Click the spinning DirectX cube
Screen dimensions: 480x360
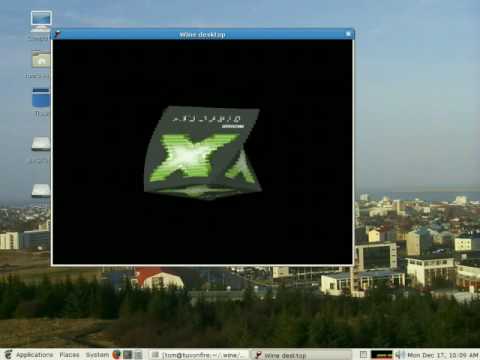point(203,153)
